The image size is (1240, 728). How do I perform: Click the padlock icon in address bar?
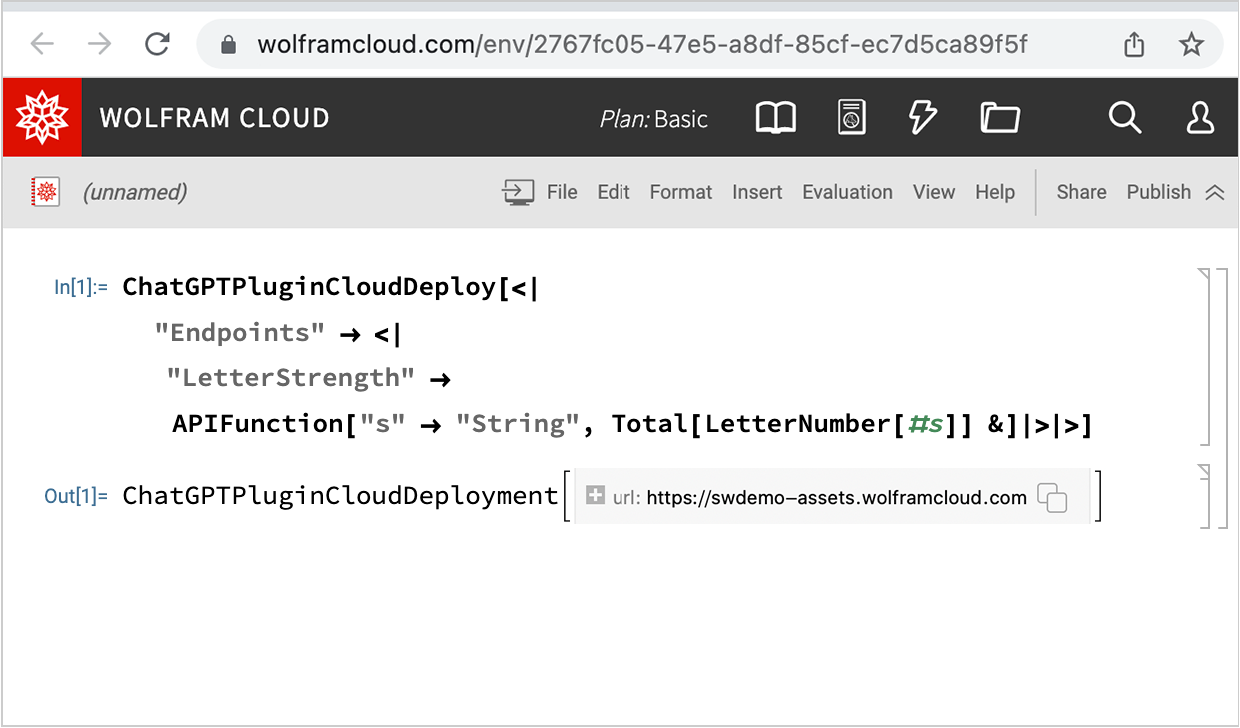pos(229,45)
